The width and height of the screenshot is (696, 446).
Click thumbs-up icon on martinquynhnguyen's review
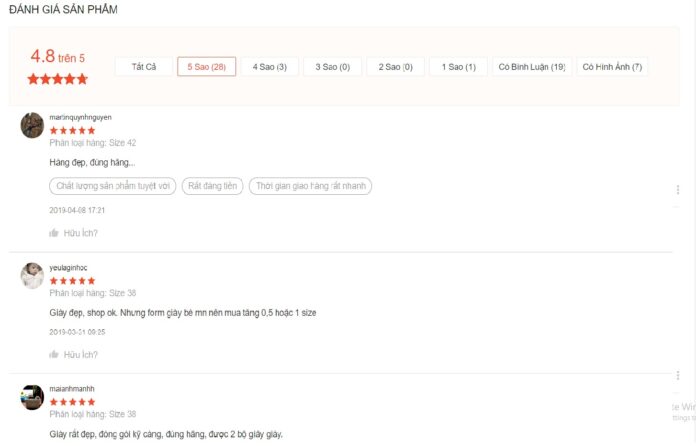click(54, 233)
